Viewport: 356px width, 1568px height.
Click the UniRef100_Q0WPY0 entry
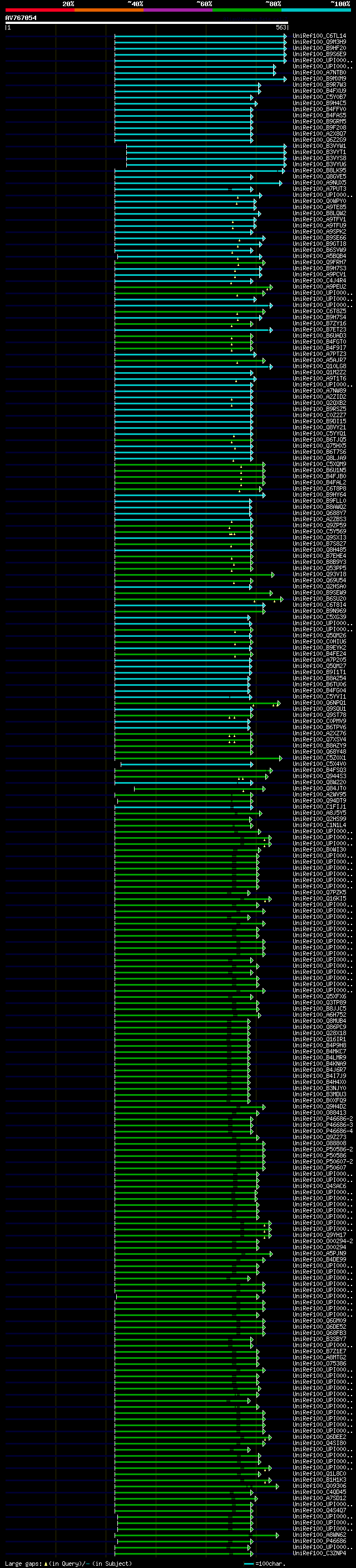coord(319,201)
